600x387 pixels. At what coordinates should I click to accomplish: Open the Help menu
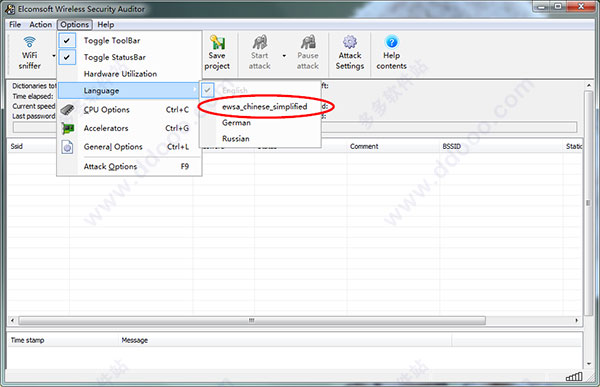pyautogui.click(x=106, y=24)
